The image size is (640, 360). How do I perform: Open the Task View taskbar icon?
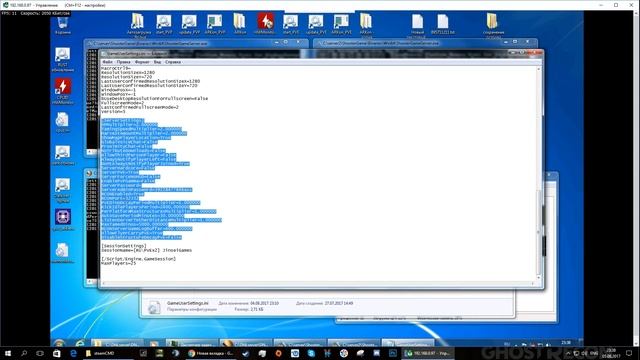click(x=40, y=353)
